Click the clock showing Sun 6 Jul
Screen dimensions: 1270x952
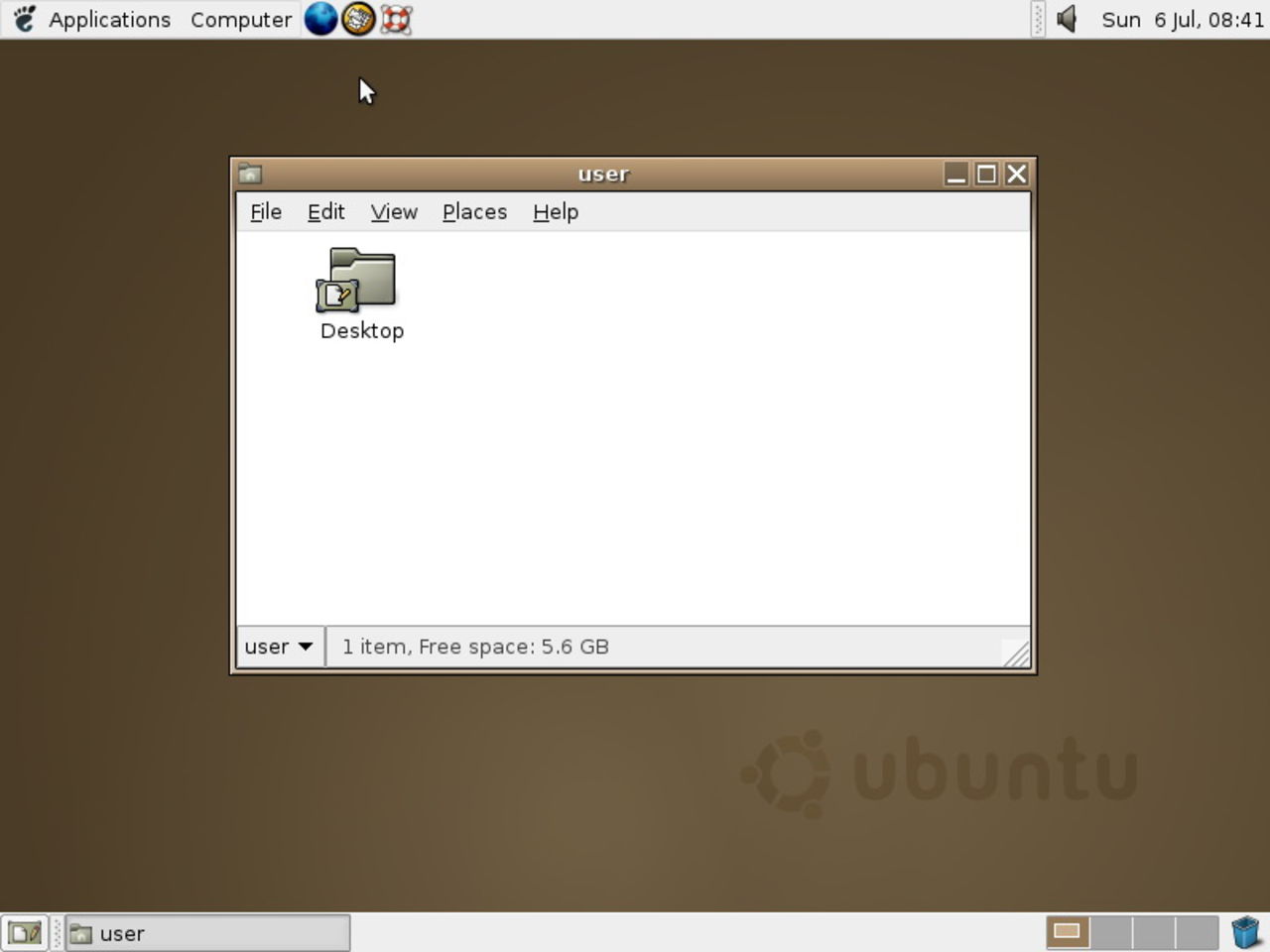(1181, 19)
